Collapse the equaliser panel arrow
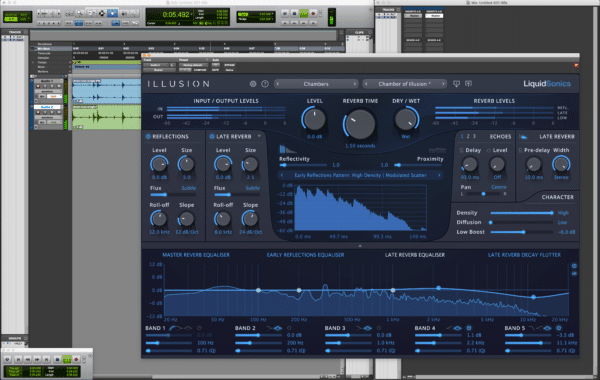Screen dimensions: 600x380 point(360,246)
